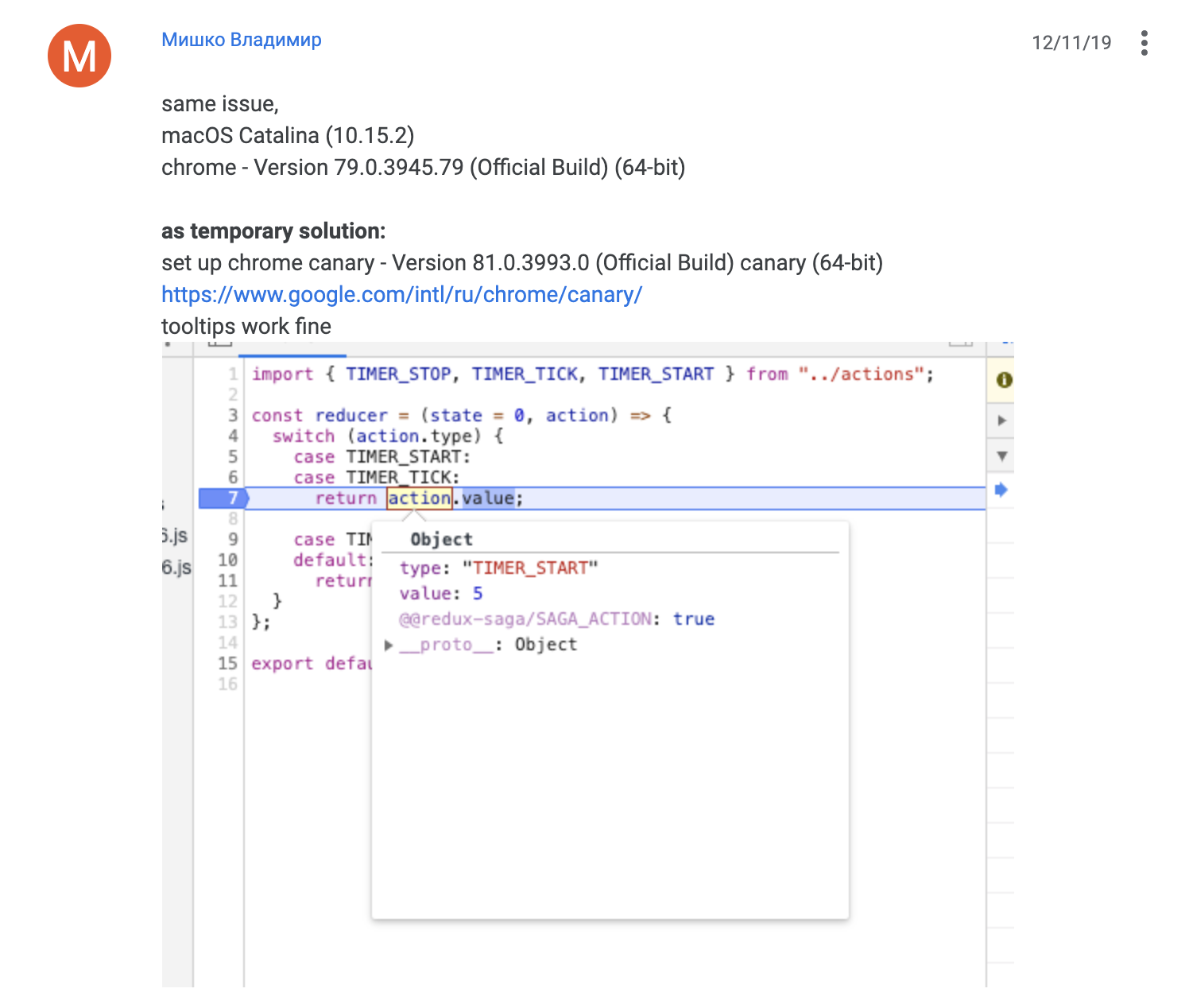Open the three-dot post options menu
This screenshot has width=1189, height=1008.
coord(1144,43)
